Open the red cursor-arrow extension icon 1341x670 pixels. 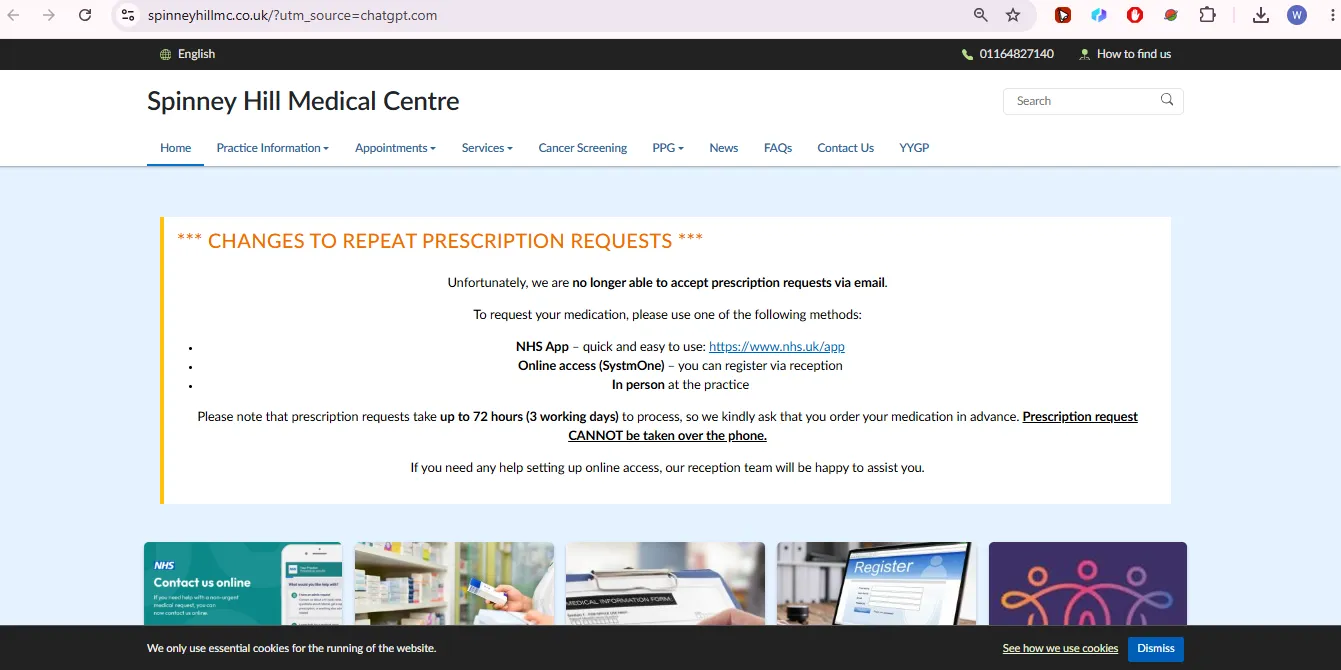tap(1063, 15)
